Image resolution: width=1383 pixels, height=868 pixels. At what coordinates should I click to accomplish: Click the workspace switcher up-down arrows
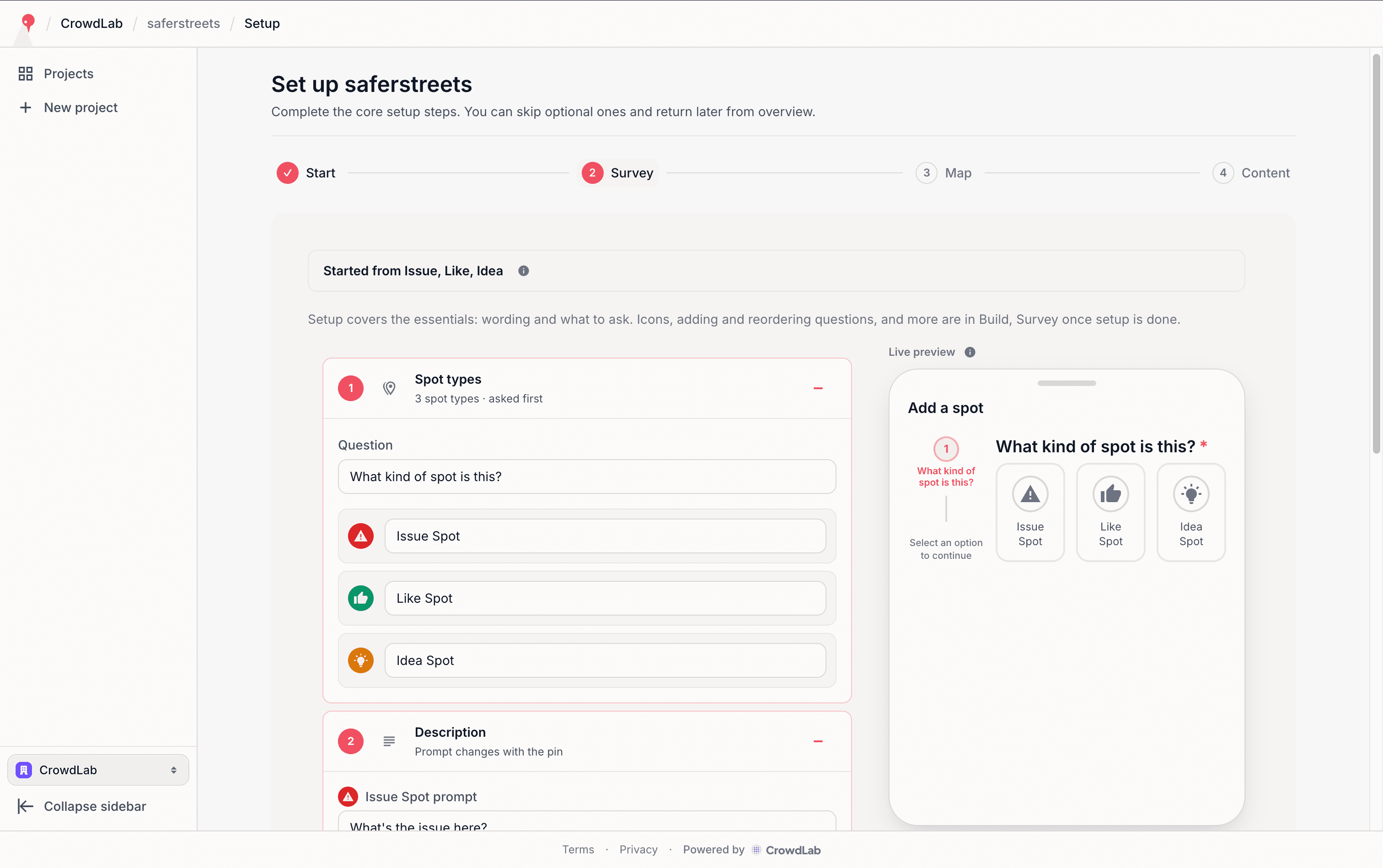[173, 770]
